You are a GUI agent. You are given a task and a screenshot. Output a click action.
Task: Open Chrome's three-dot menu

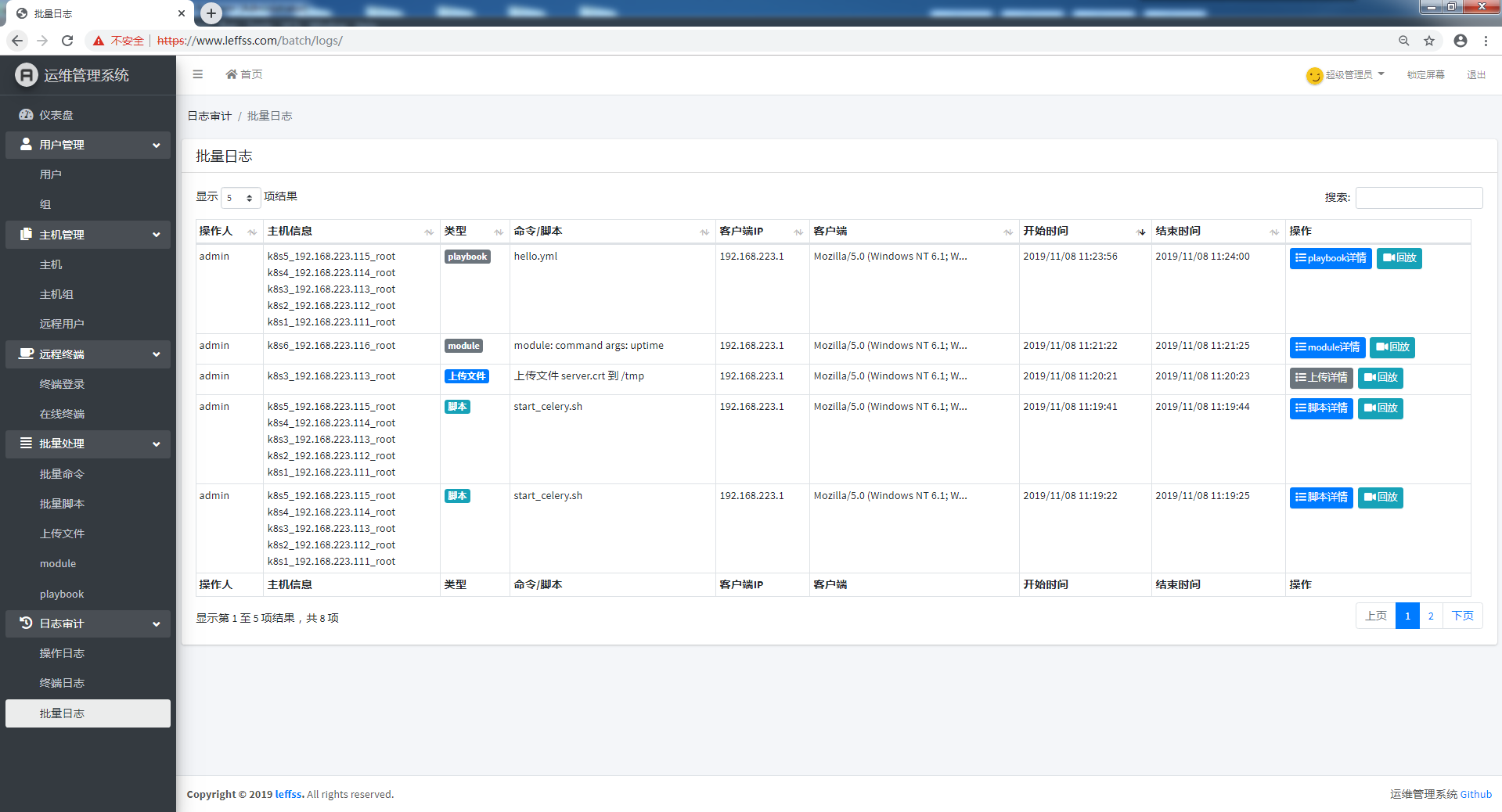[x=1486, y=41]
